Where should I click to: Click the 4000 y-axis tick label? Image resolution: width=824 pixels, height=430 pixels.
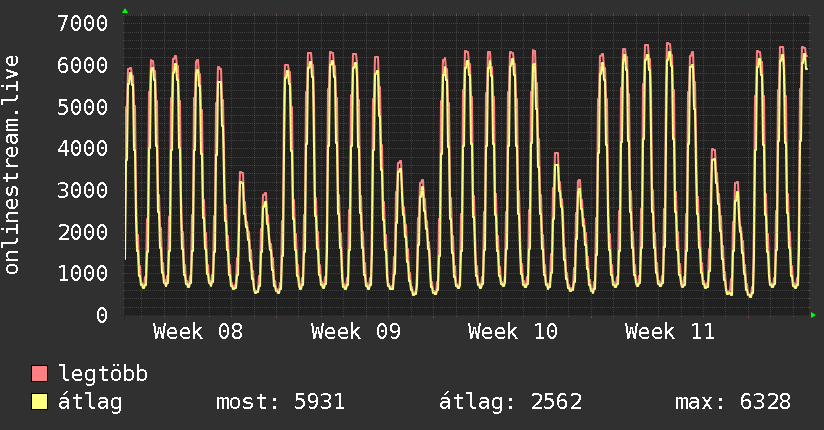click(83, 148)
